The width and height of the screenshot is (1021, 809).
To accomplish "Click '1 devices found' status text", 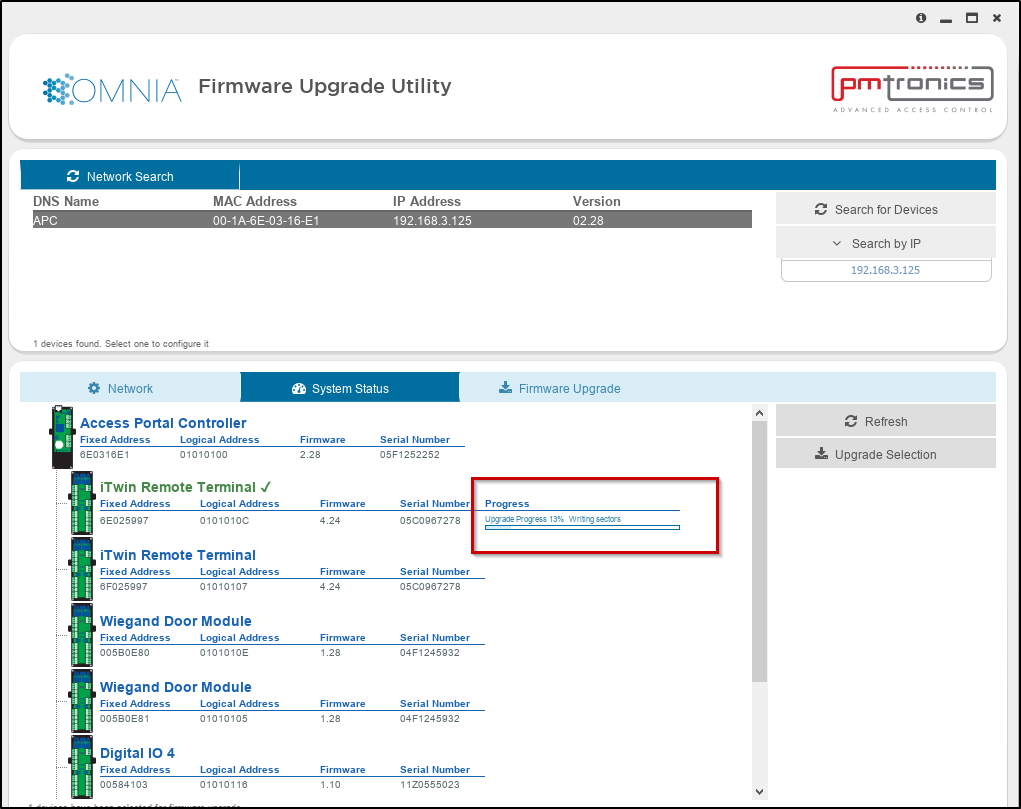I will (x=120, y=343).
